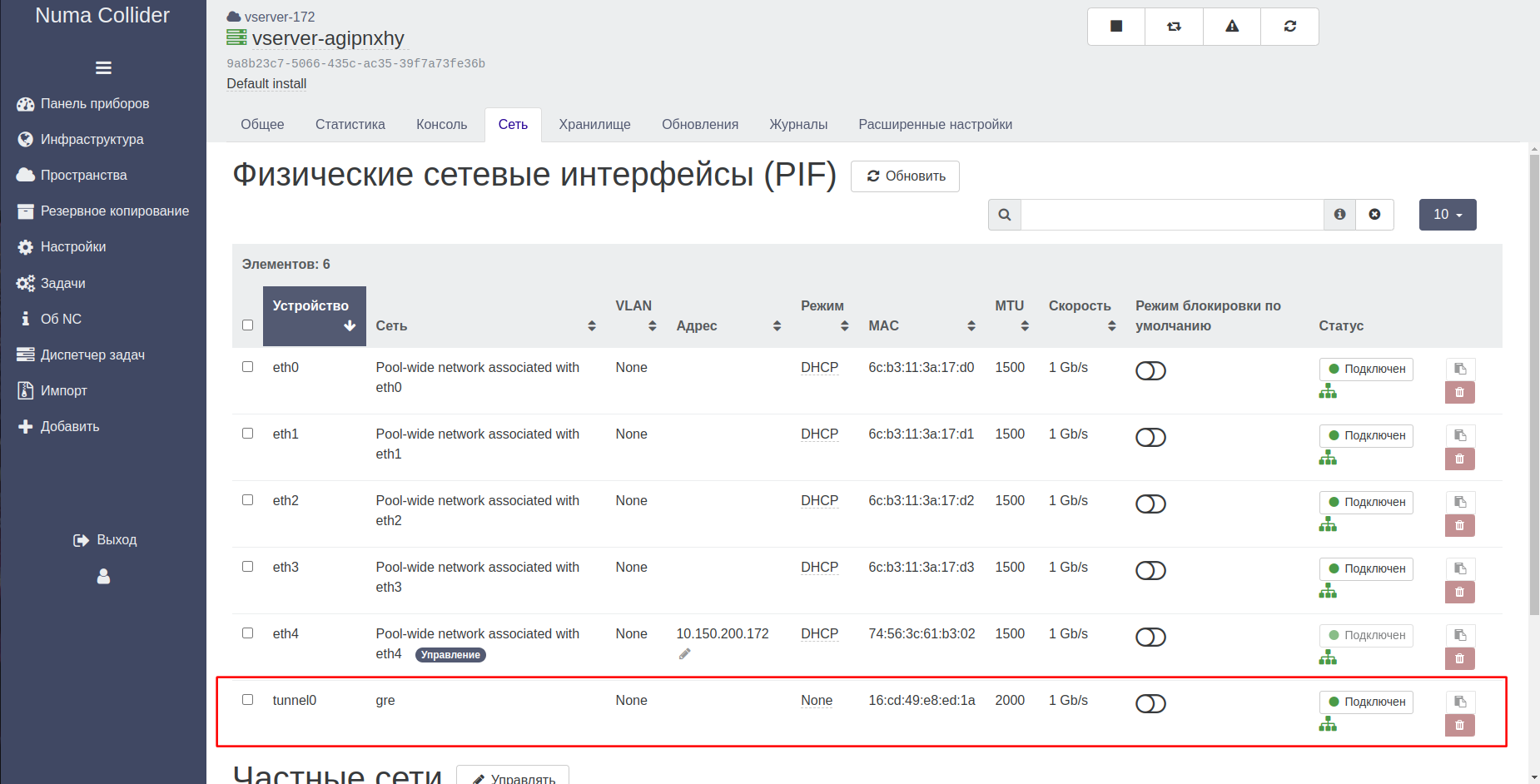Toggle the sidebar hamburger menu

[x=103, y=68]
